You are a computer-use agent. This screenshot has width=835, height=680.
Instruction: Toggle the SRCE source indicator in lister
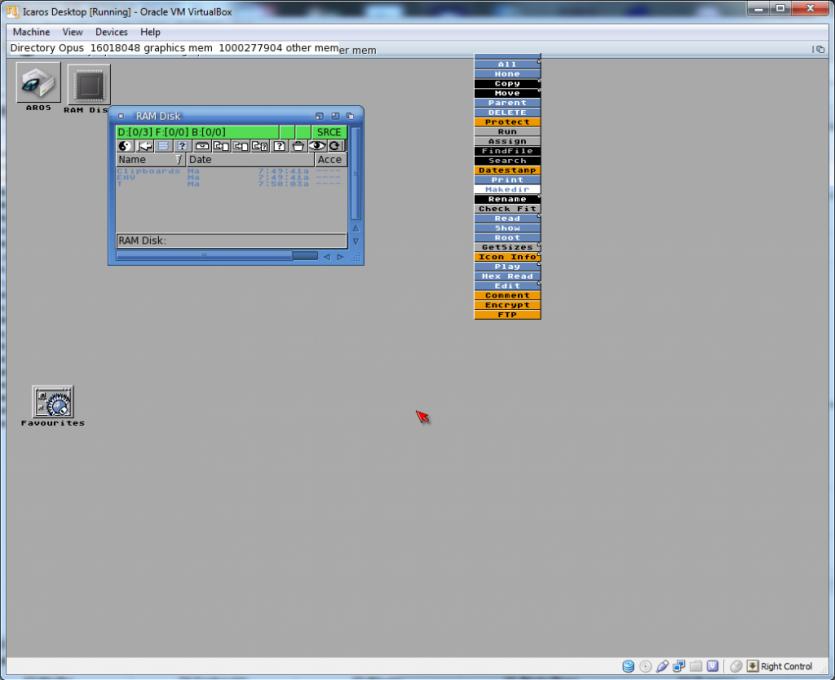point(329,132)
